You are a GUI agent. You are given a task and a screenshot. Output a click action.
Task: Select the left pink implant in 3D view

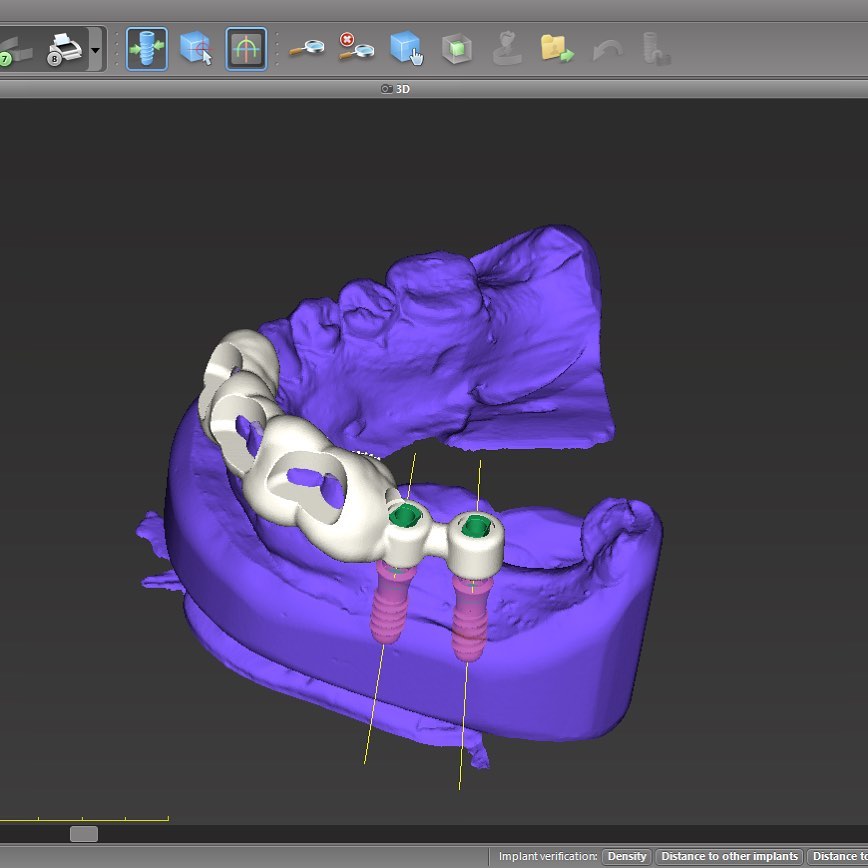click(x=390, y=603)
